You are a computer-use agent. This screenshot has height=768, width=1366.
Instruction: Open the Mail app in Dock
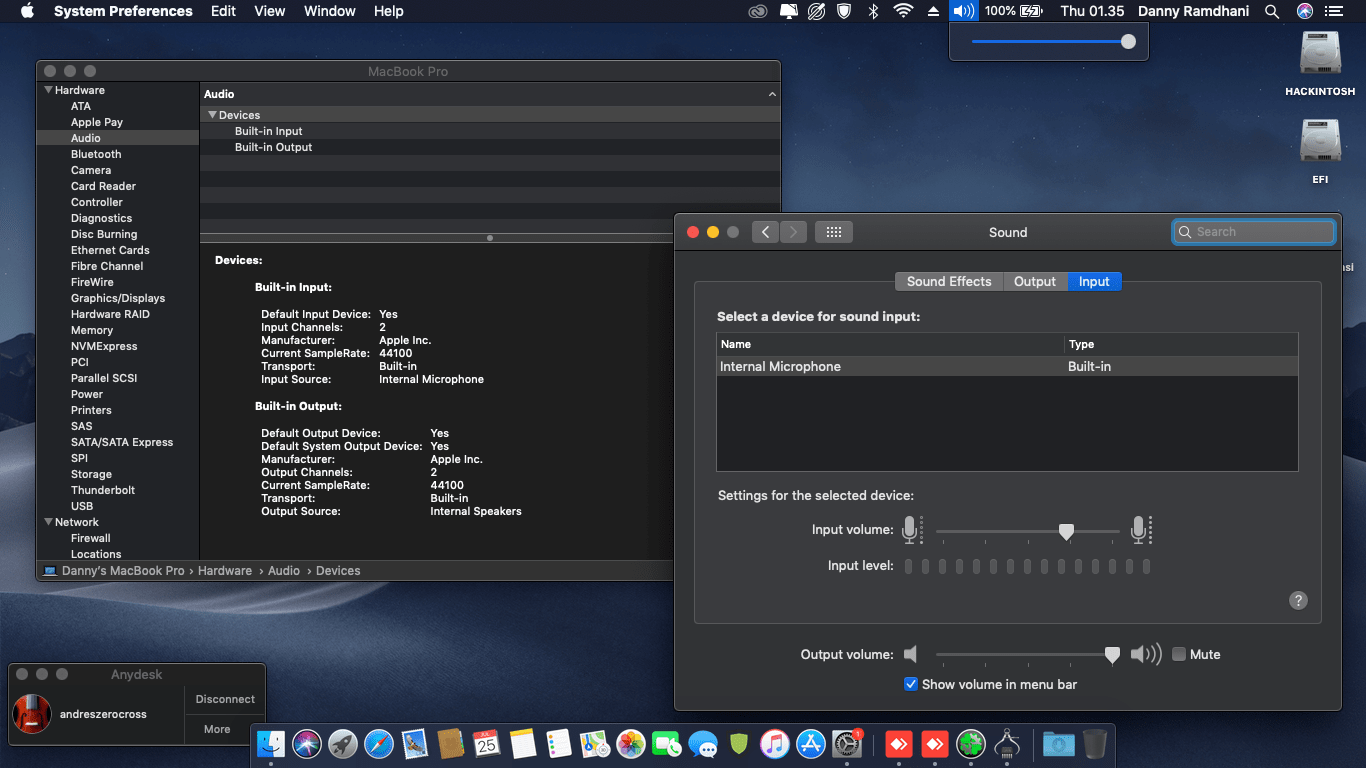point(415,744)
